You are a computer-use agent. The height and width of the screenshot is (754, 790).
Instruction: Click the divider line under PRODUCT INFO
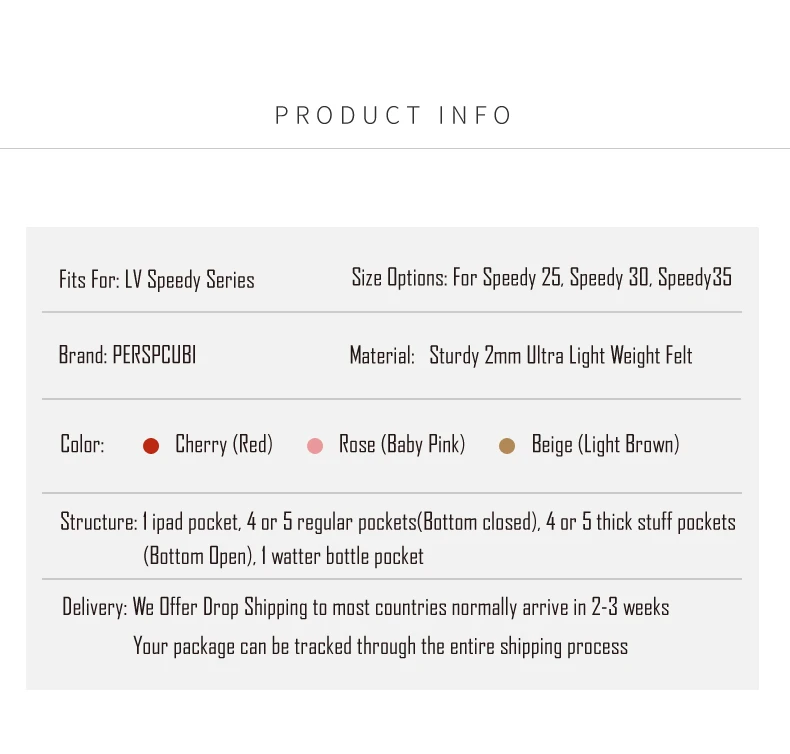pyautogui.click(x=395, y=149)
